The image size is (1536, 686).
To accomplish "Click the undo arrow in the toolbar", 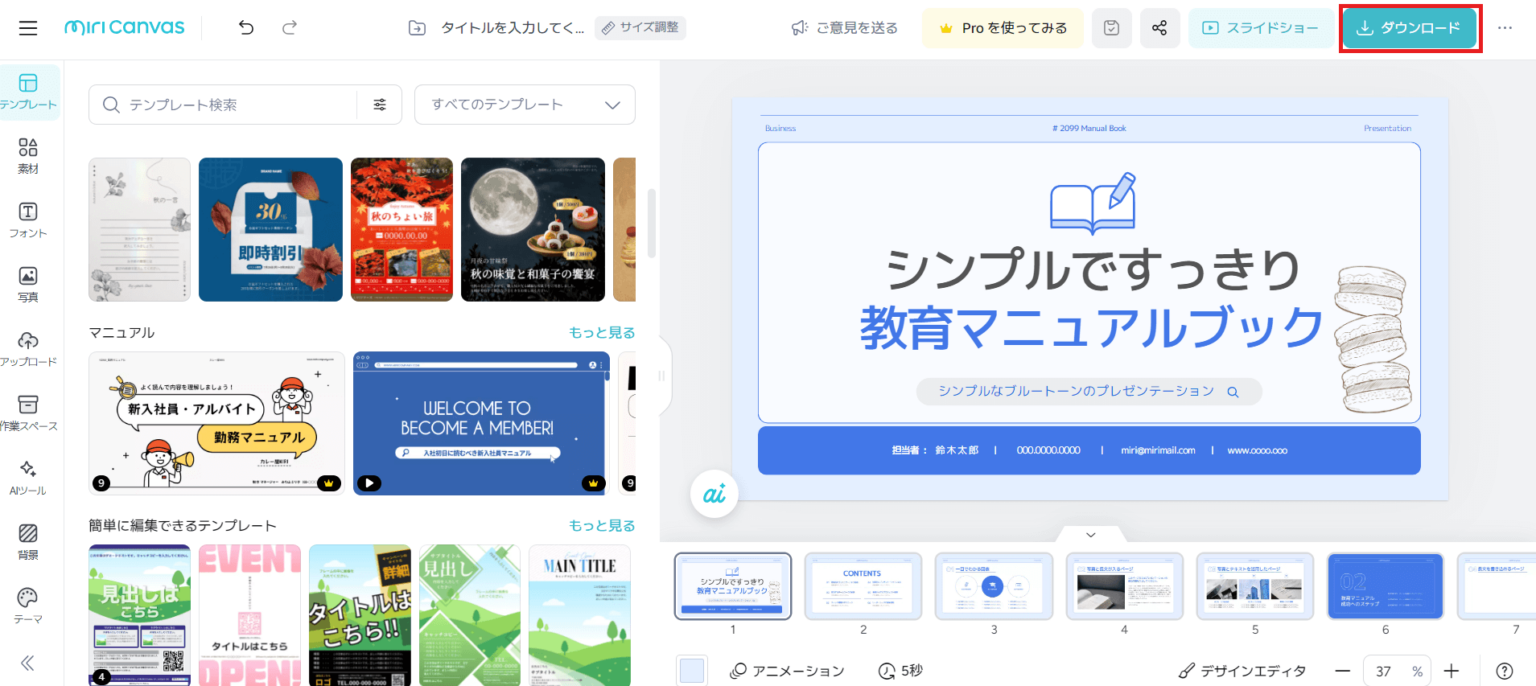I will pos(246,28).
